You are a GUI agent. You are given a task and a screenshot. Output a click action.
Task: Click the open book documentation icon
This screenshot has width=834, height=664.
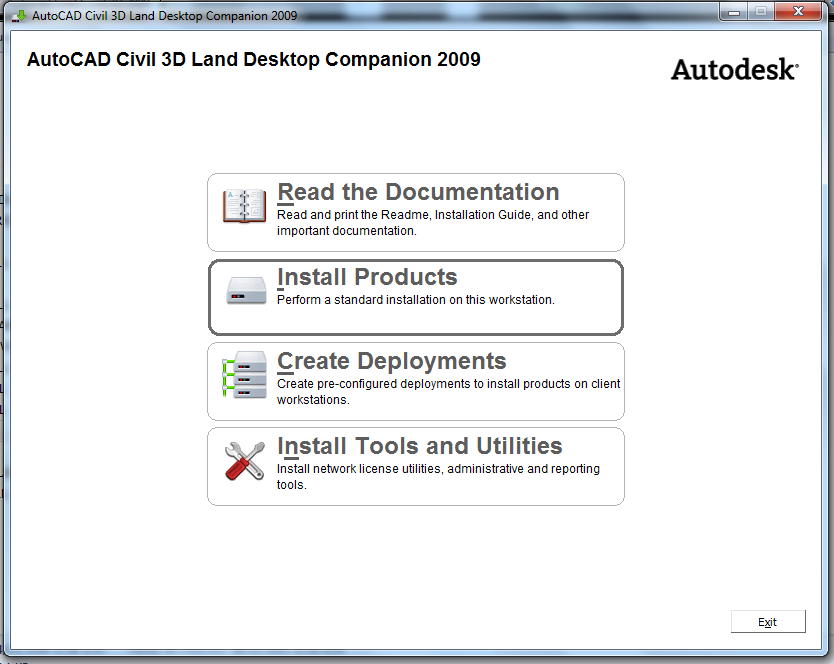pyautogui.click(x=245, y=206)
